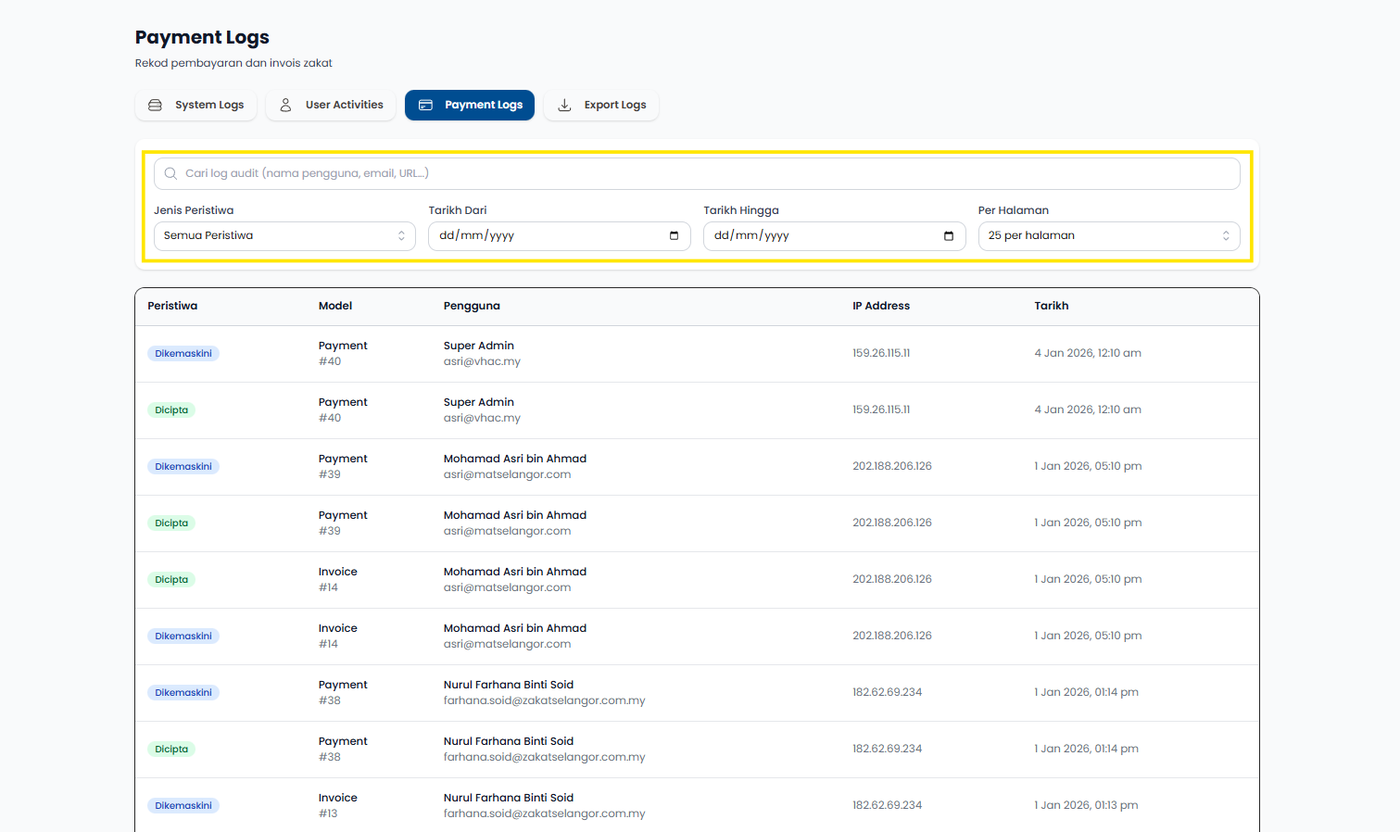The width and height of the screenshot is (1400, 832).
Task: Click the Dicipta badge for Invoice #14
Action: [x=171, y=580]
